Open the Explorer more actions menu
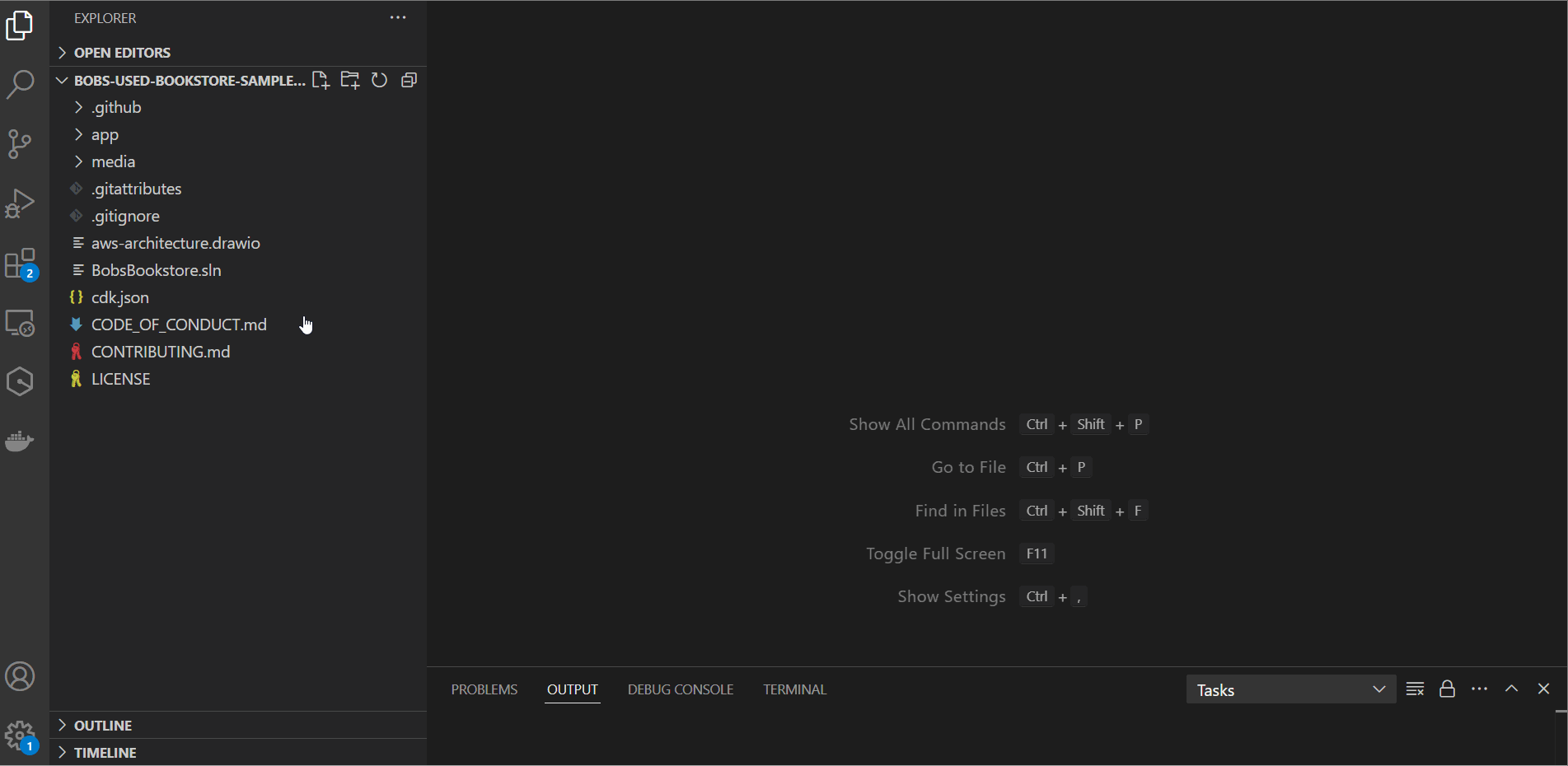The width and height of the screenshot is (1568, 766). coord(398,17)
